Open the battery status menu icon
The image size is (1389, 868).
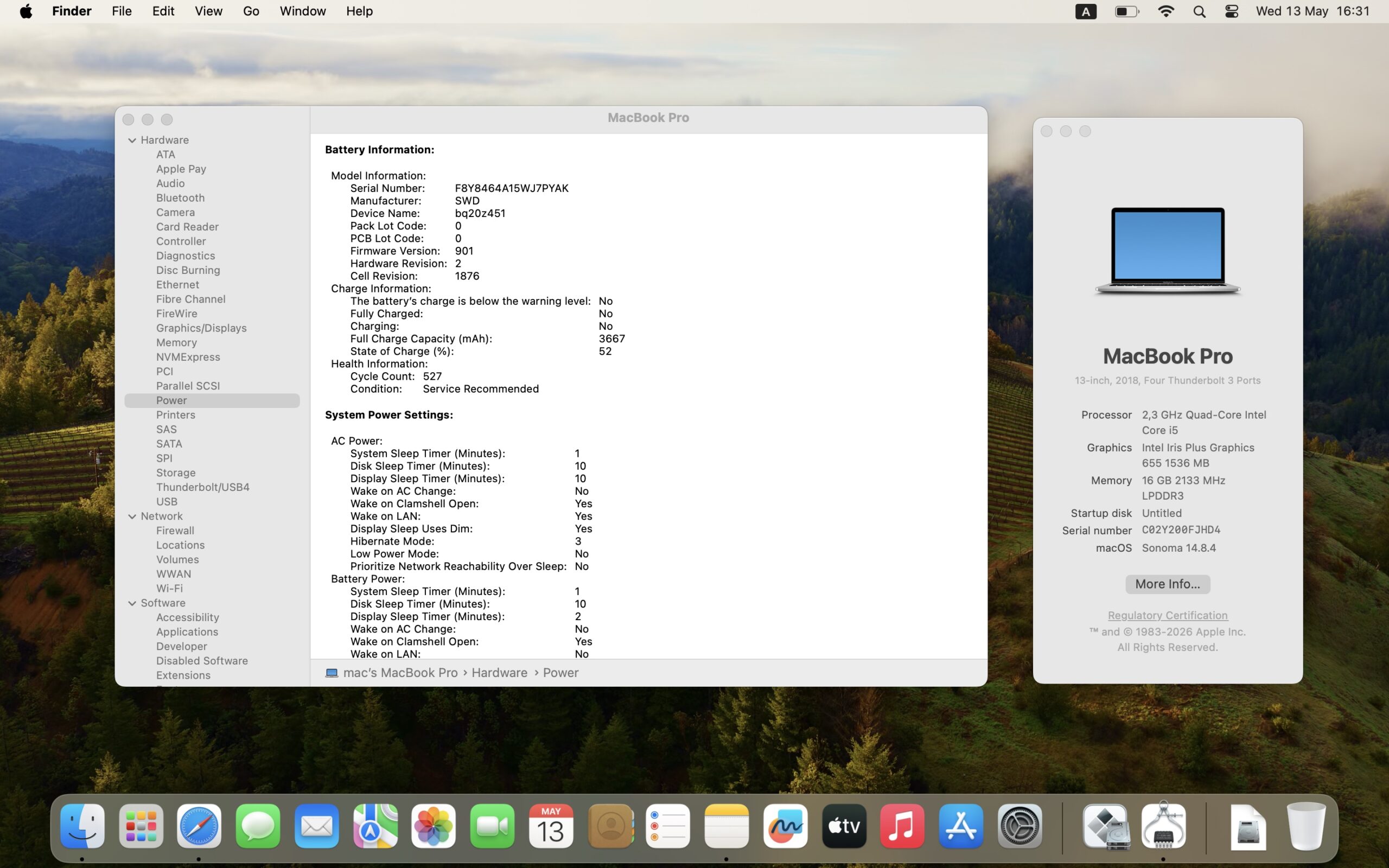pos(1127,11)
